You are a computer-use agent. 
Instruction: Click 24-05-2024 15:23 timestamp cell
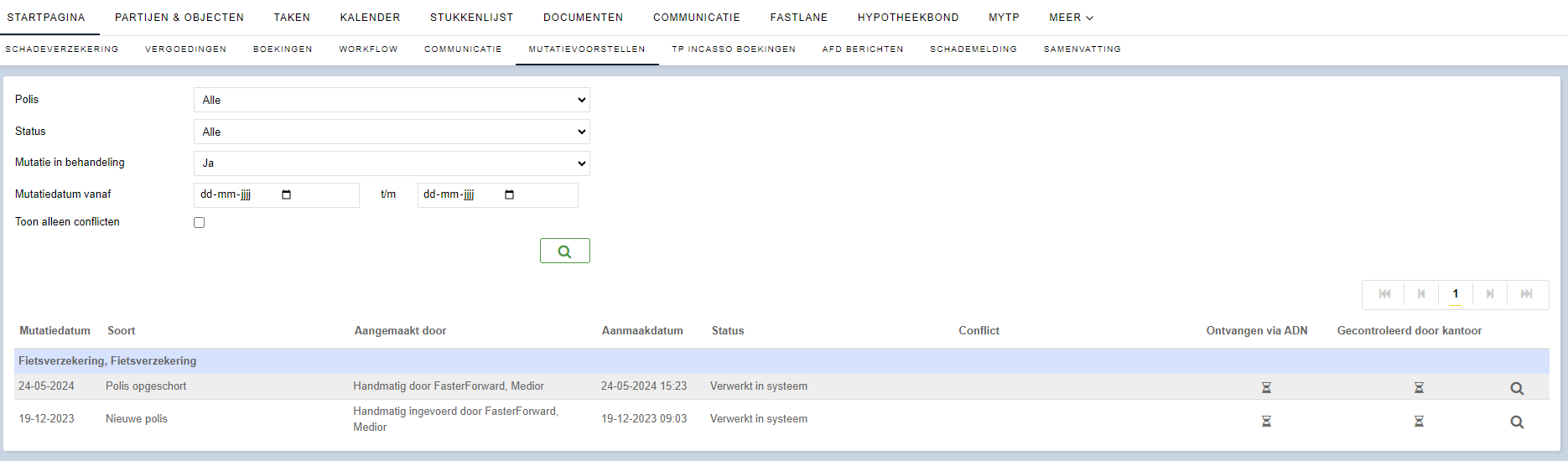coord(644,386)
